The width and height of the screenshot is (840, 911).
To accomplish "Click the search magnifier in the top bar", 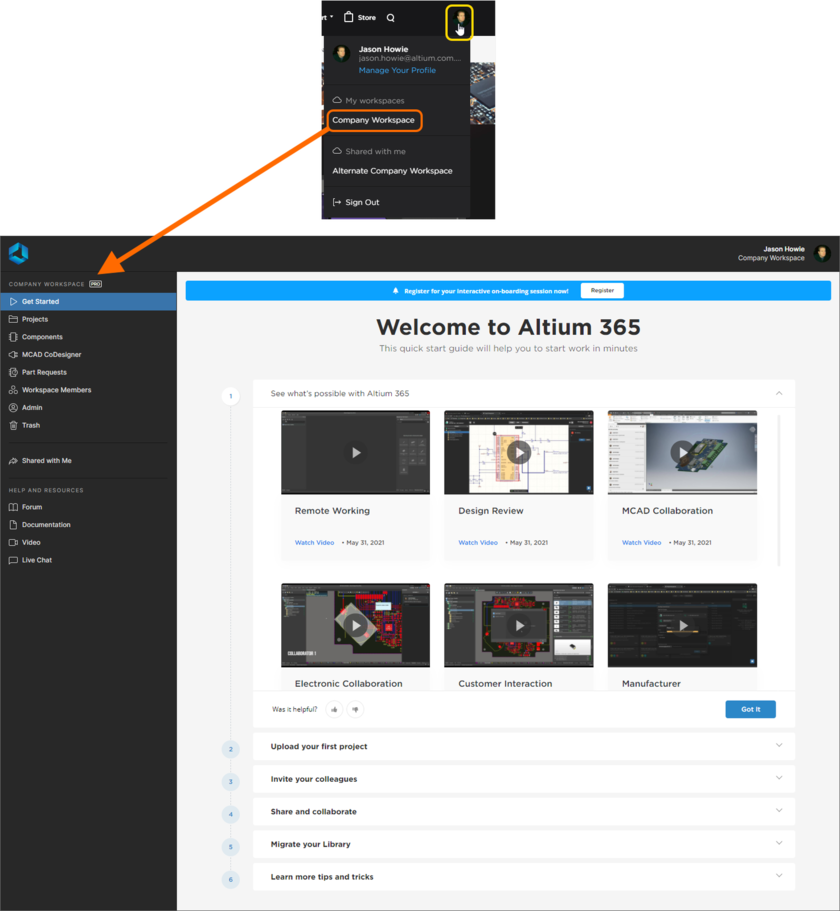I will tap(390, 16).
